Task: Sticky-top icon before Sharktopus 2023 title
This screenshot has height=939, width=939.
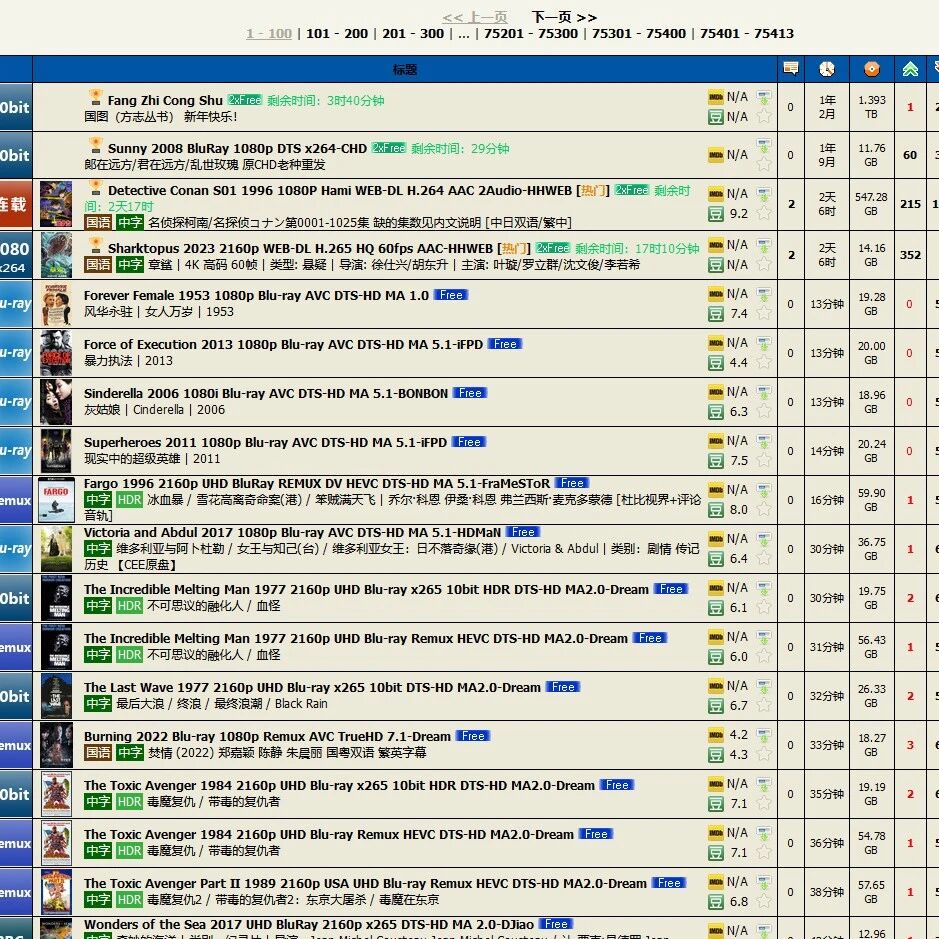Action: 95,246
